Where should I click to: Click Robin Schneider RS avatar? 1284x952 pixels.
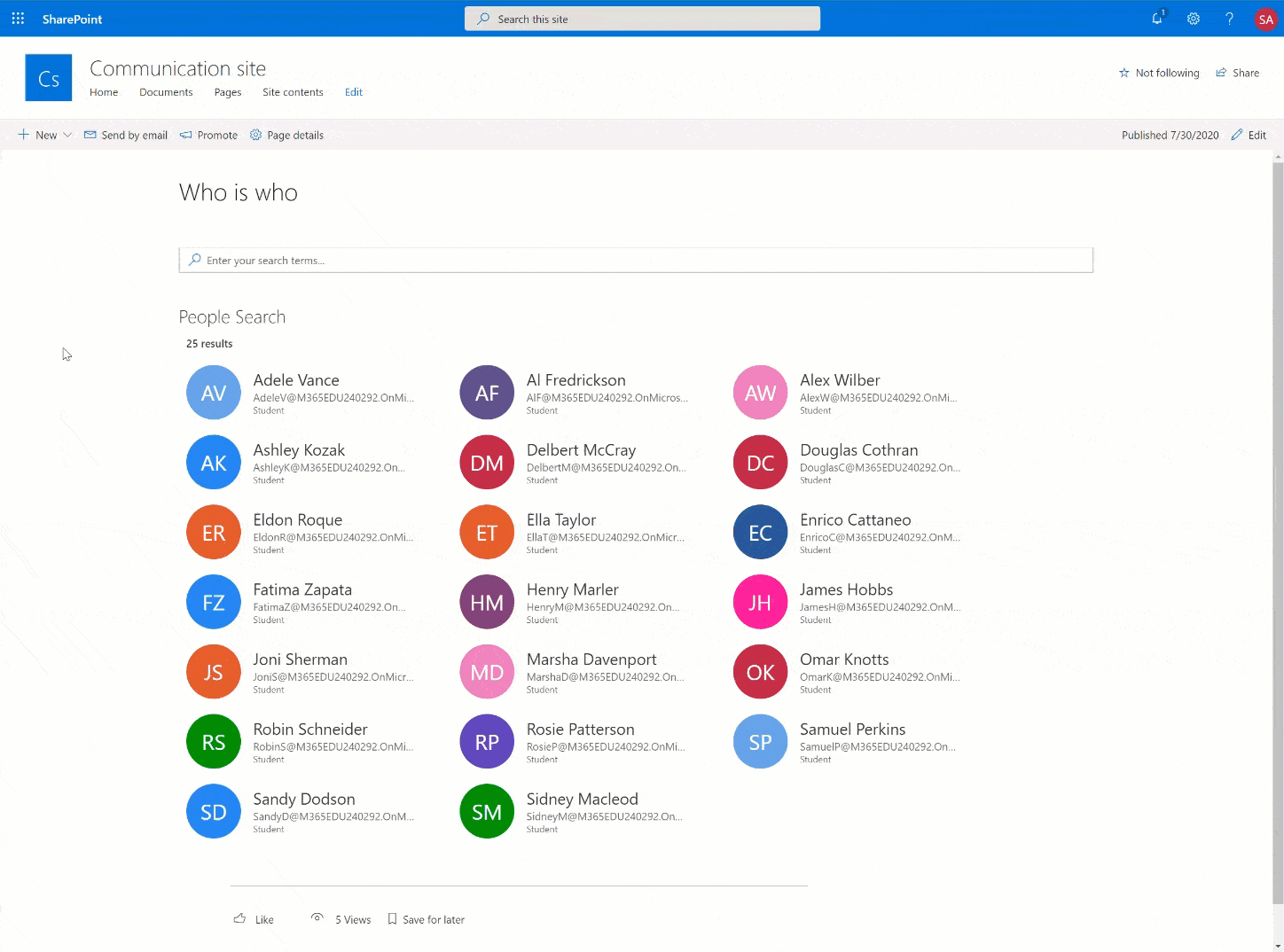214,741
